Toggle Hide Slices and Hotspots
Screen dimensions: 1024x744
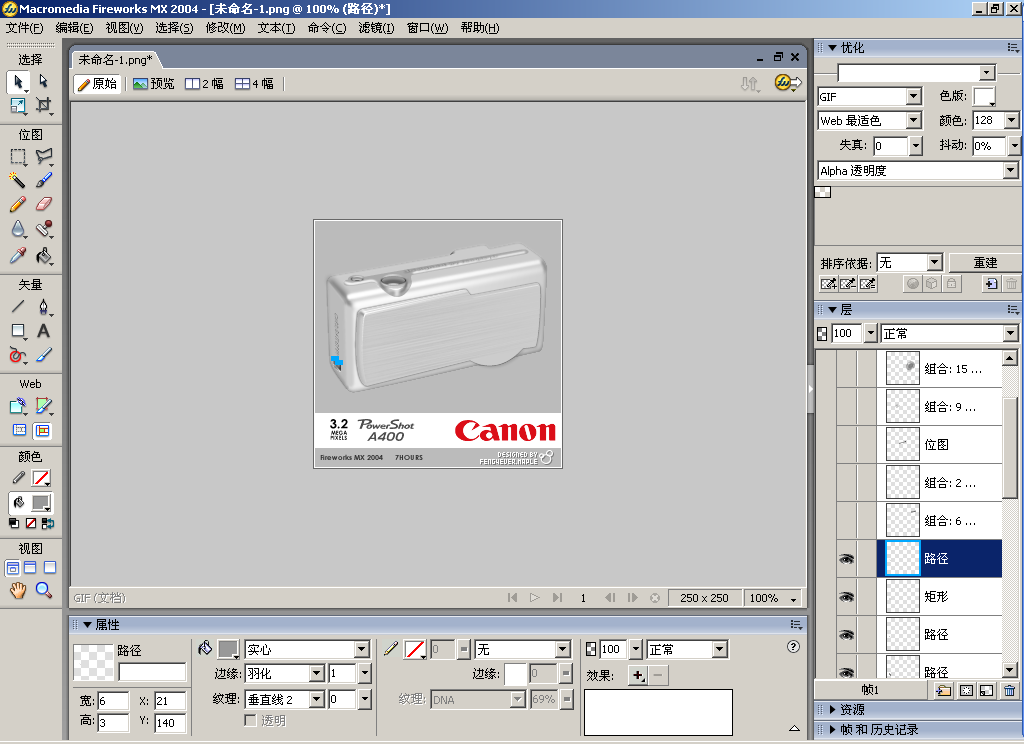click(20, 430)
